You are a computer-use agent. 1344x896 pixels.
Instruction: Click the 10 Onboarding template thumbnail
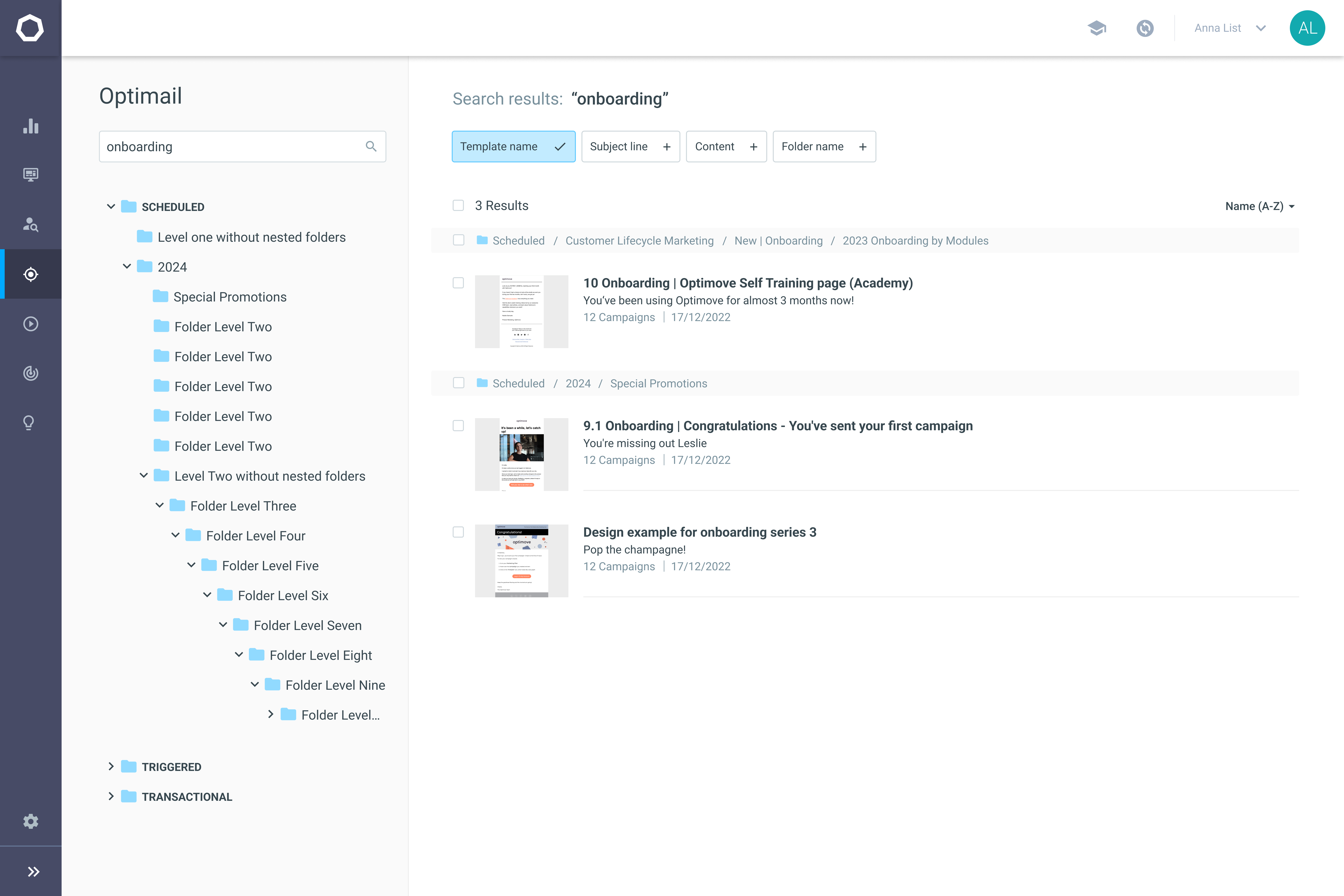tap(522, 311)
